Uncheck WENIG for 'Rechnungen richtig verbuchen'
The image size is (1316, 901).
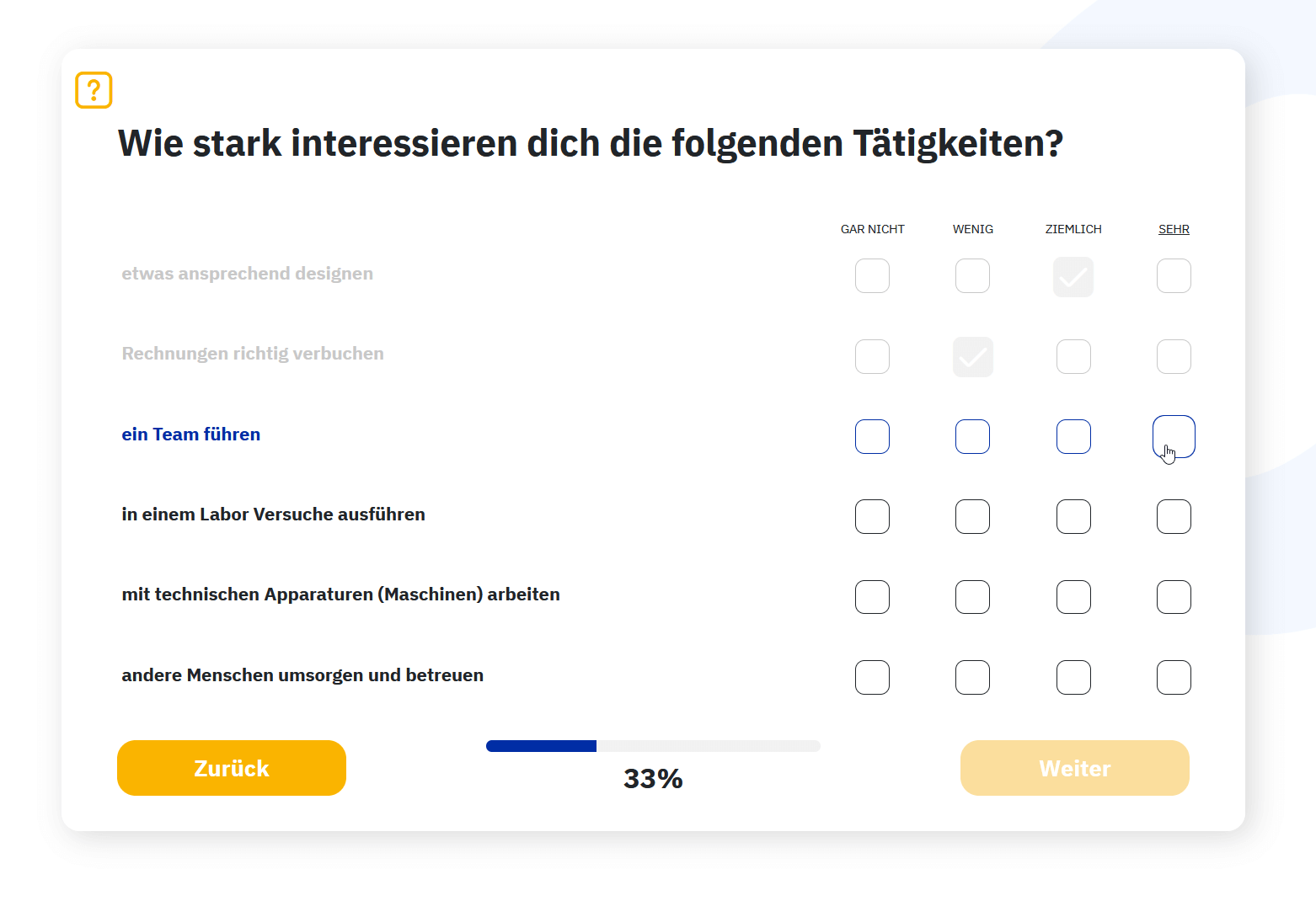(972, 356)
